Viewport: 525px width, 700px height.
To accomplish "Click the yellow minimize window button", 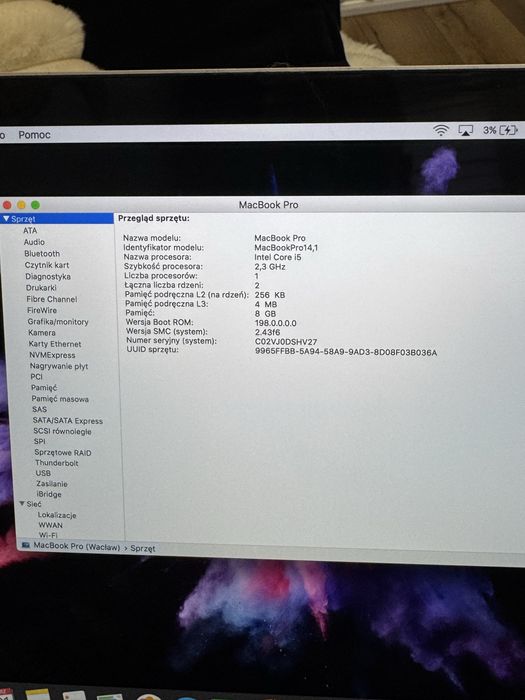I will pyautogui.click(x=21, y=205).
